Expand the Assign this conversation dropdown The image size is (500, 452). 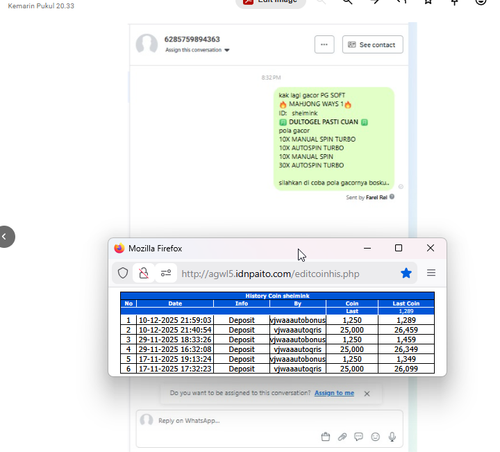click(x=197, y=50)
